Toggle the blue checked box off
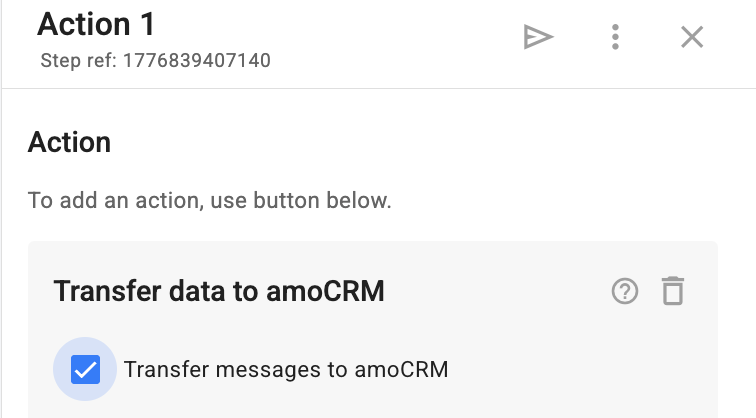756x418 pixels. click(85, 370)
